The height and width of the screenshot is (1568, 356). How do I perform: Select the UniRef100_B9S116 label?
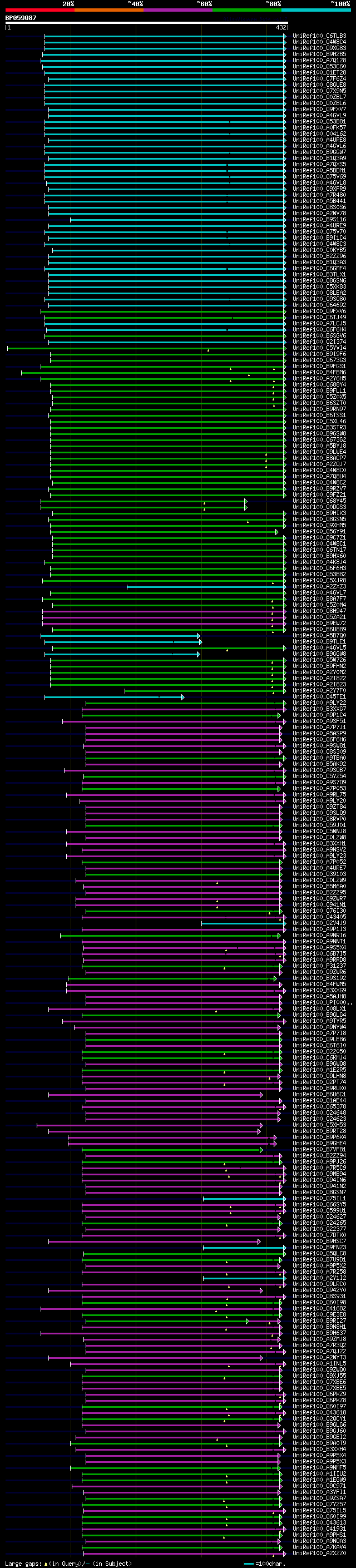point(319,220)
